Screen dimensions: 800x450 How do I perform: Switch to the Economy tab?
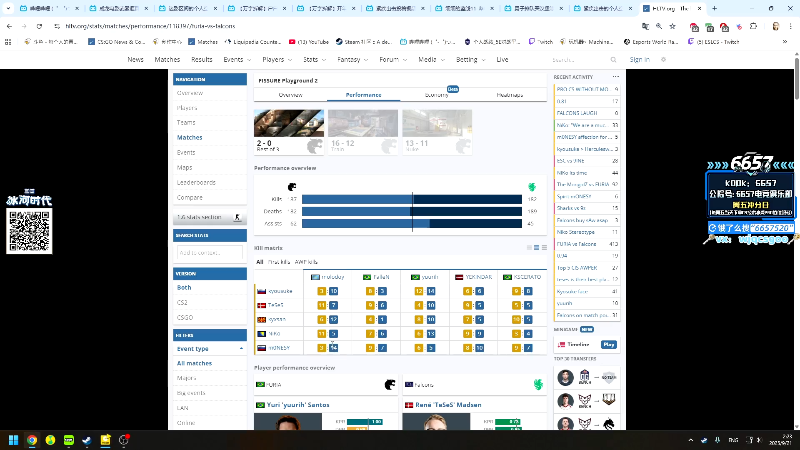point(437,95)
